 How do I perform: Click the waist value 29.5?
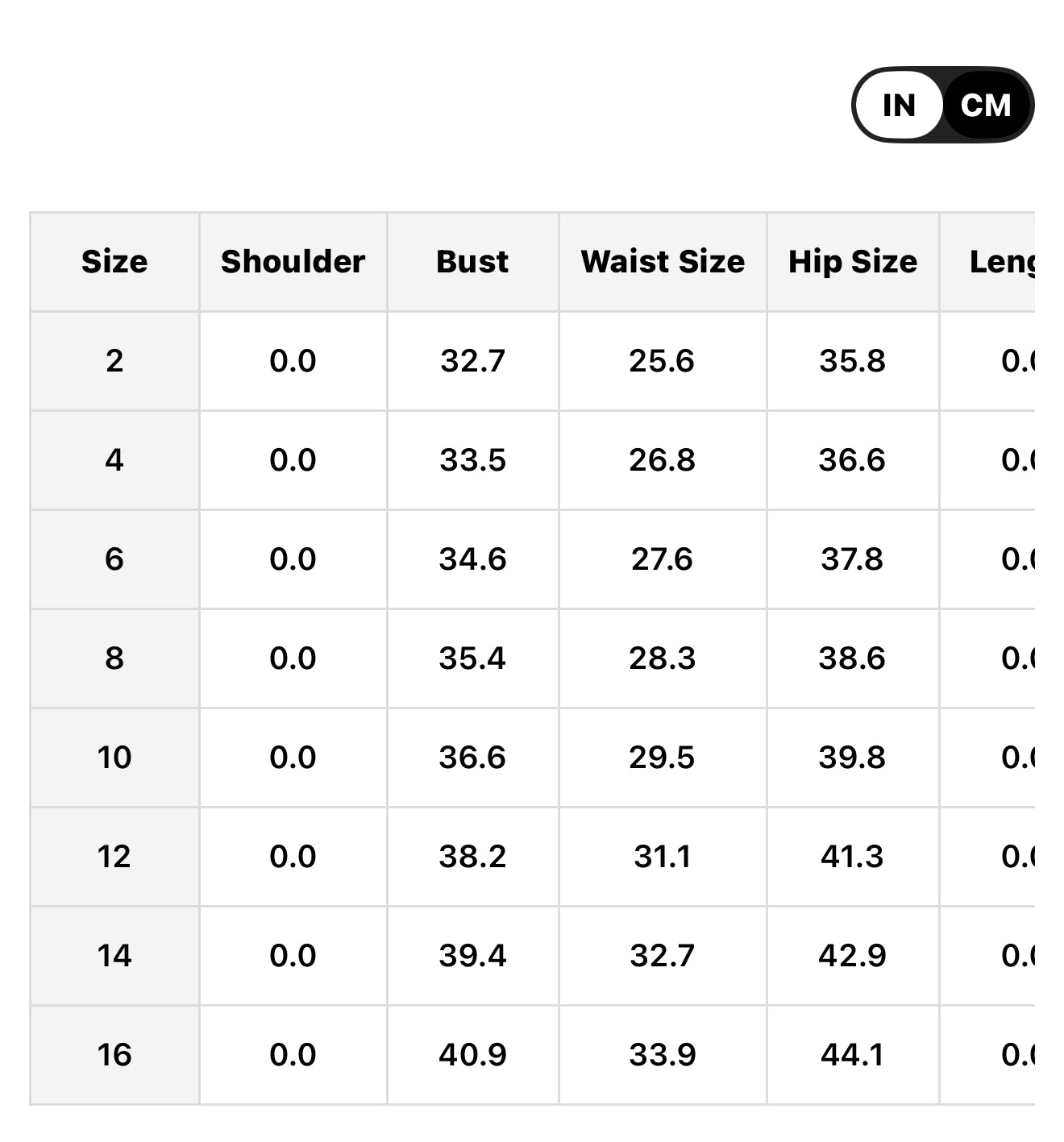pos(663,758)
